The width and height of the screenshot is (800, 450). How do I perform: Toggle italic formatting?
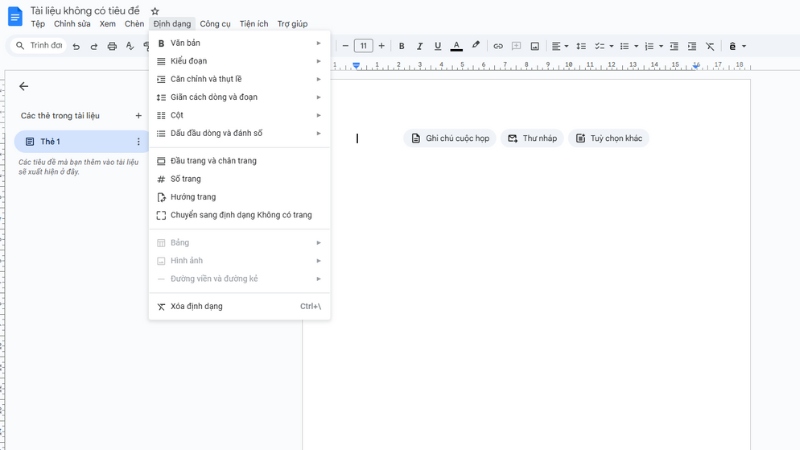419,46
